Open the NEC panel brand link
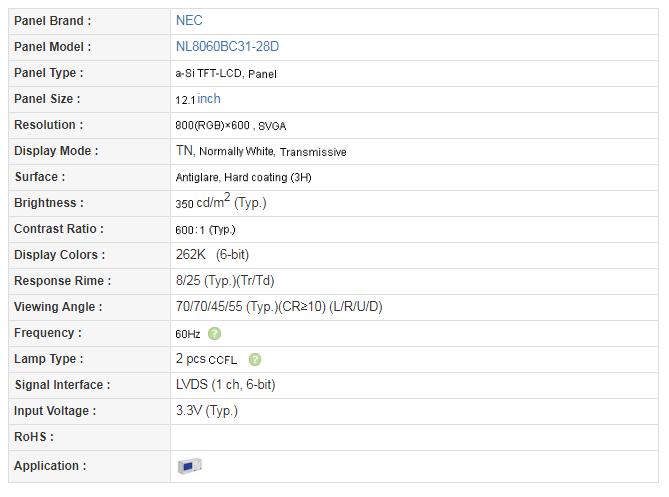 coord(189,20)
